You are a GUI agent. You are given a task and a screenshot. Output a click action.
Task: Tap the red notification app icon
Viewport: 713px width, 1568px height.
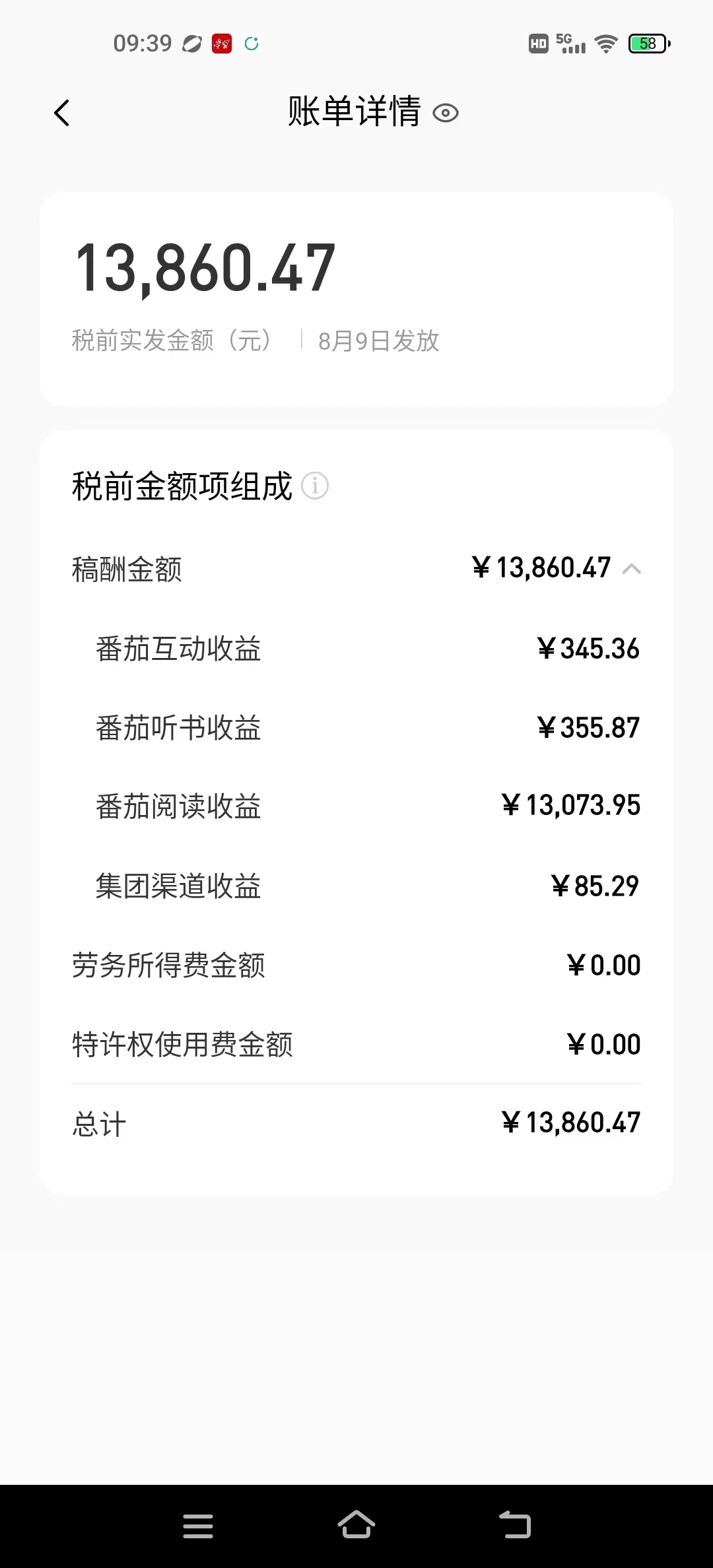222,44
